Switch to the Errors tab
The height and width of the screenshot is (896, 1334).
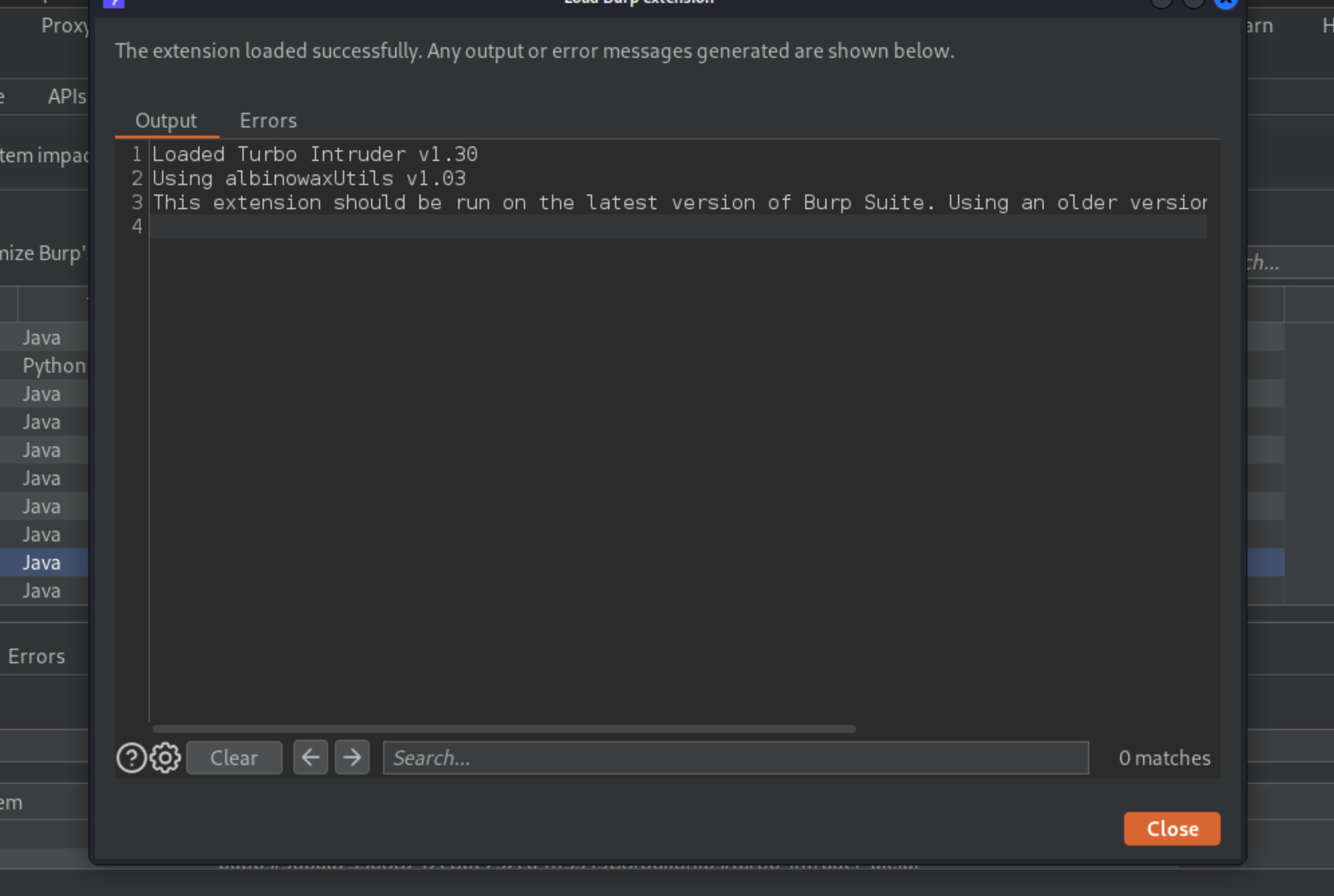[268, 120]
